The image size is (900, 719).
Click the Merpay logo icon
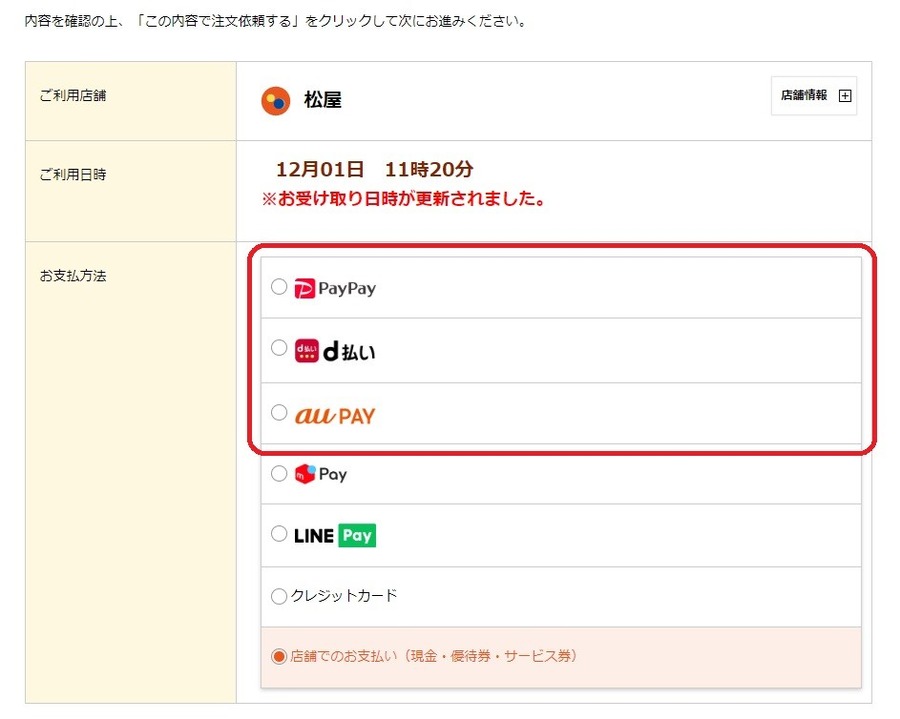point(305,474)
